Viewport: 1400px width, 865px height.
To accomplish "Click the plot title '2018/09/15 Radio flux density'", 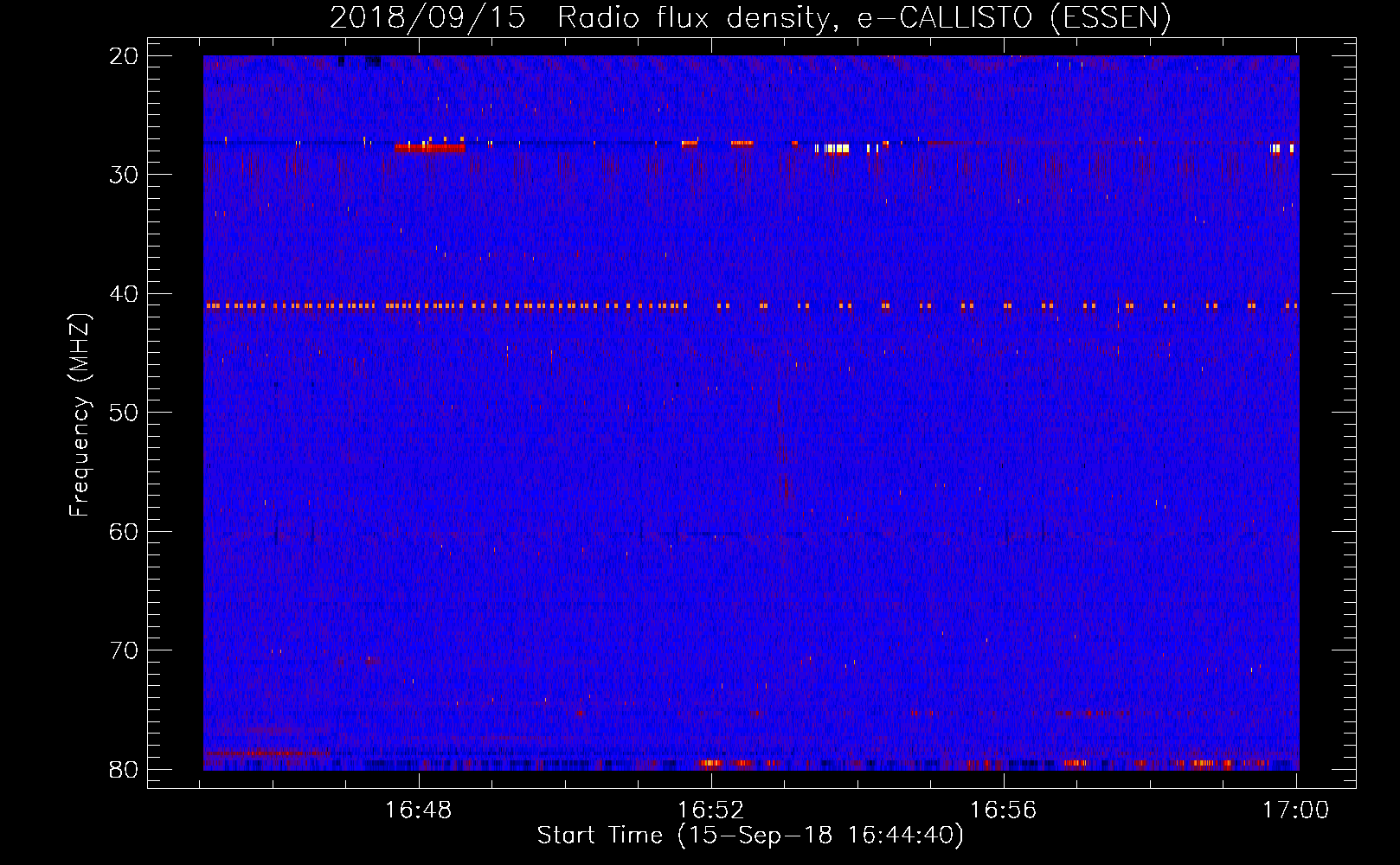I will pos(581,18).
